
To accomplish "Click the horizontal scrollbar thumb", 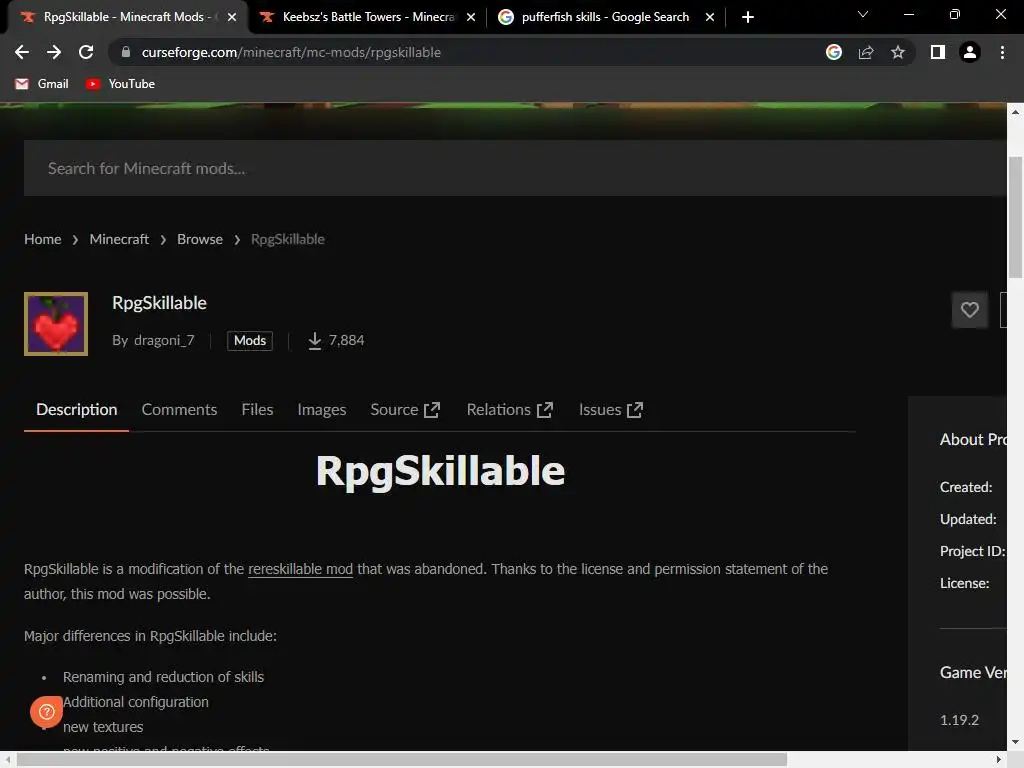I will [x=402, y=760].
